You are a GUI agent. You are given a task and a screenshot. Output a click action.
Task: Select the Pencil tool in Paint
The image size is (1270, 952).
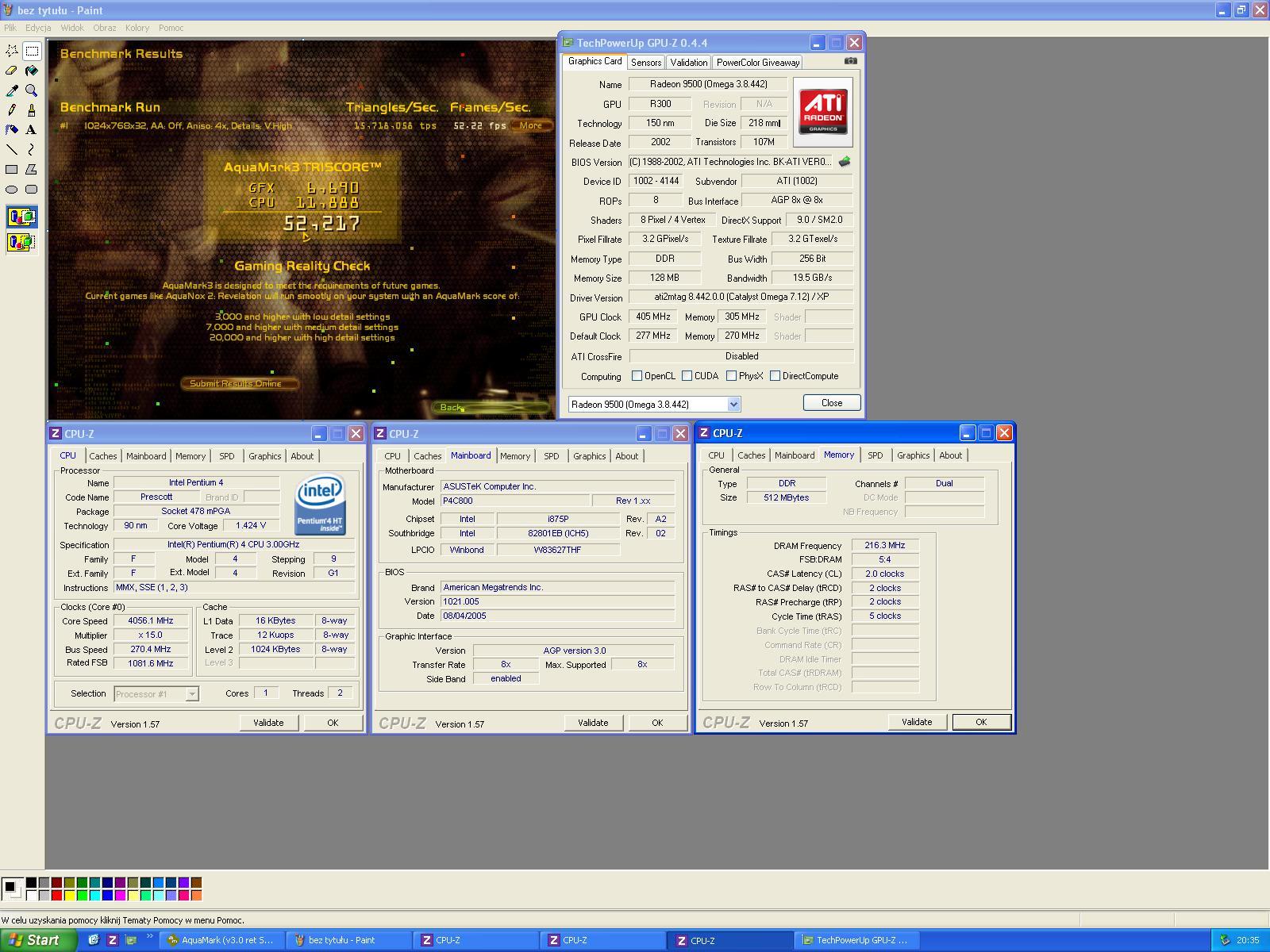[x=12, y=110]
